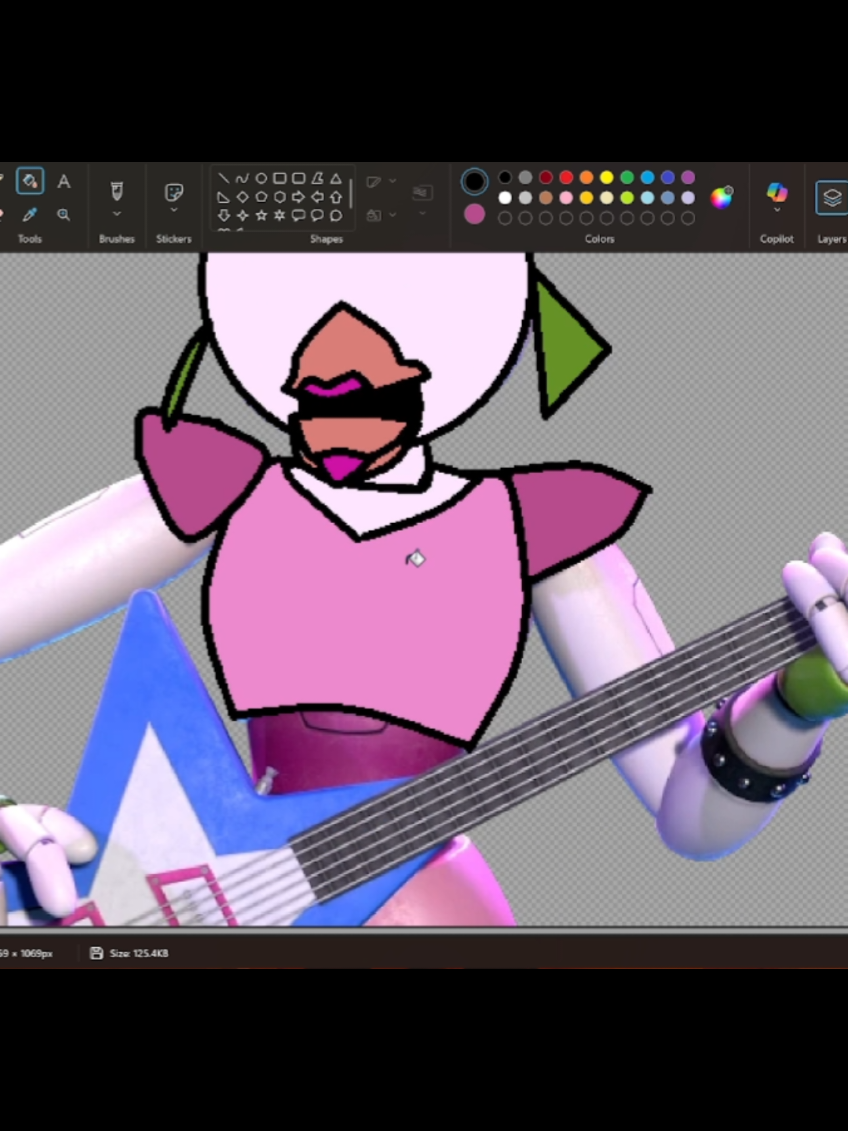Choose the Polygon shape
The image size is (848, 1131).
click(317, 178)
